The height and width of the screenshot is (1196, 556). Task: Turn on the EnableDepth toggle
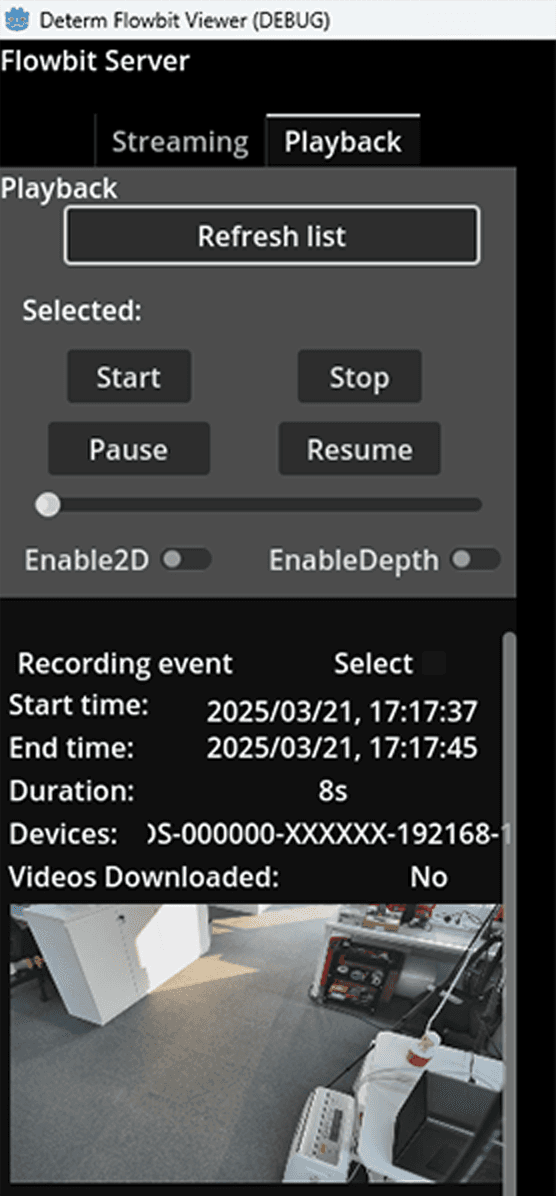pyautogui.click(x=476, y=560)
